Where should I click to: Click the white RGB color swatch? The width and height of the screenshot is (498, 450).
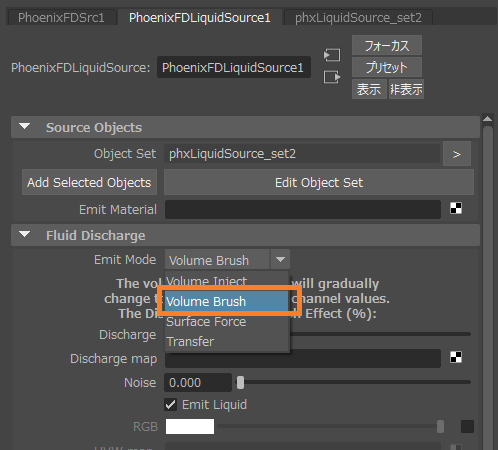[190, 426]
